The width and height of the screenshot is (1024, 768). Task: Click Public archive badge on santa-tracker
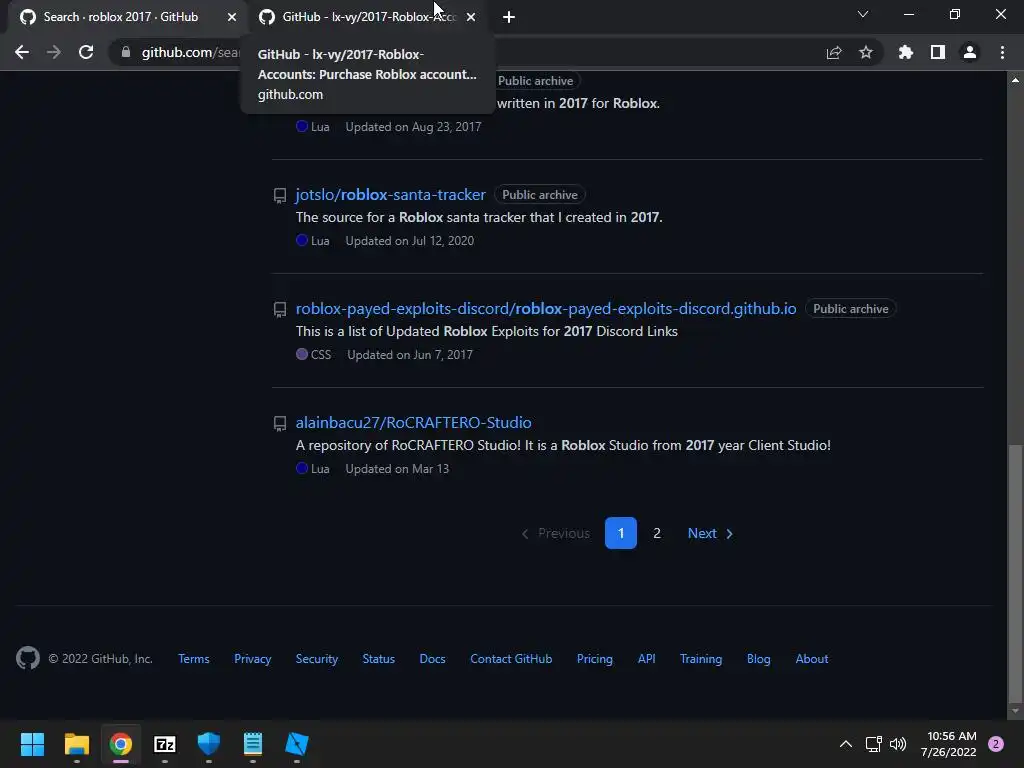click(x=539, y=195)
